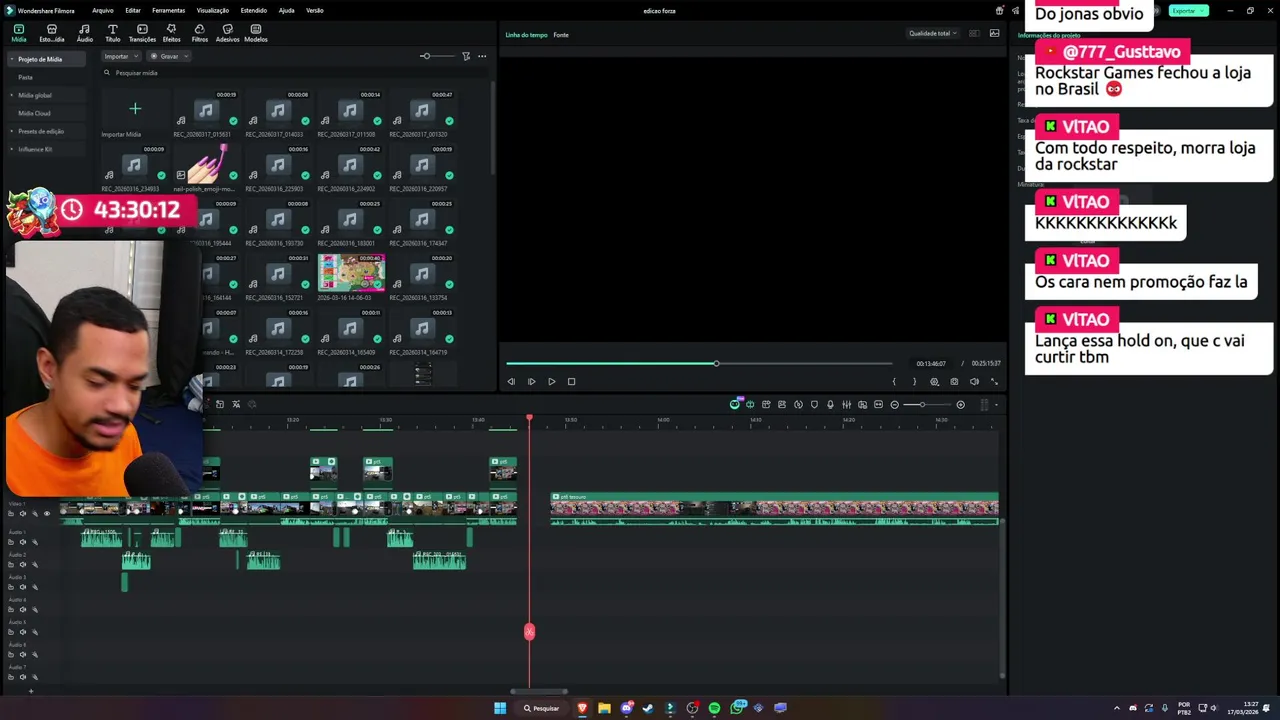The width and height of the screenshot is (1280, 720).
Task: Open the Importar dropdown
Action: (x=120, y=56)
